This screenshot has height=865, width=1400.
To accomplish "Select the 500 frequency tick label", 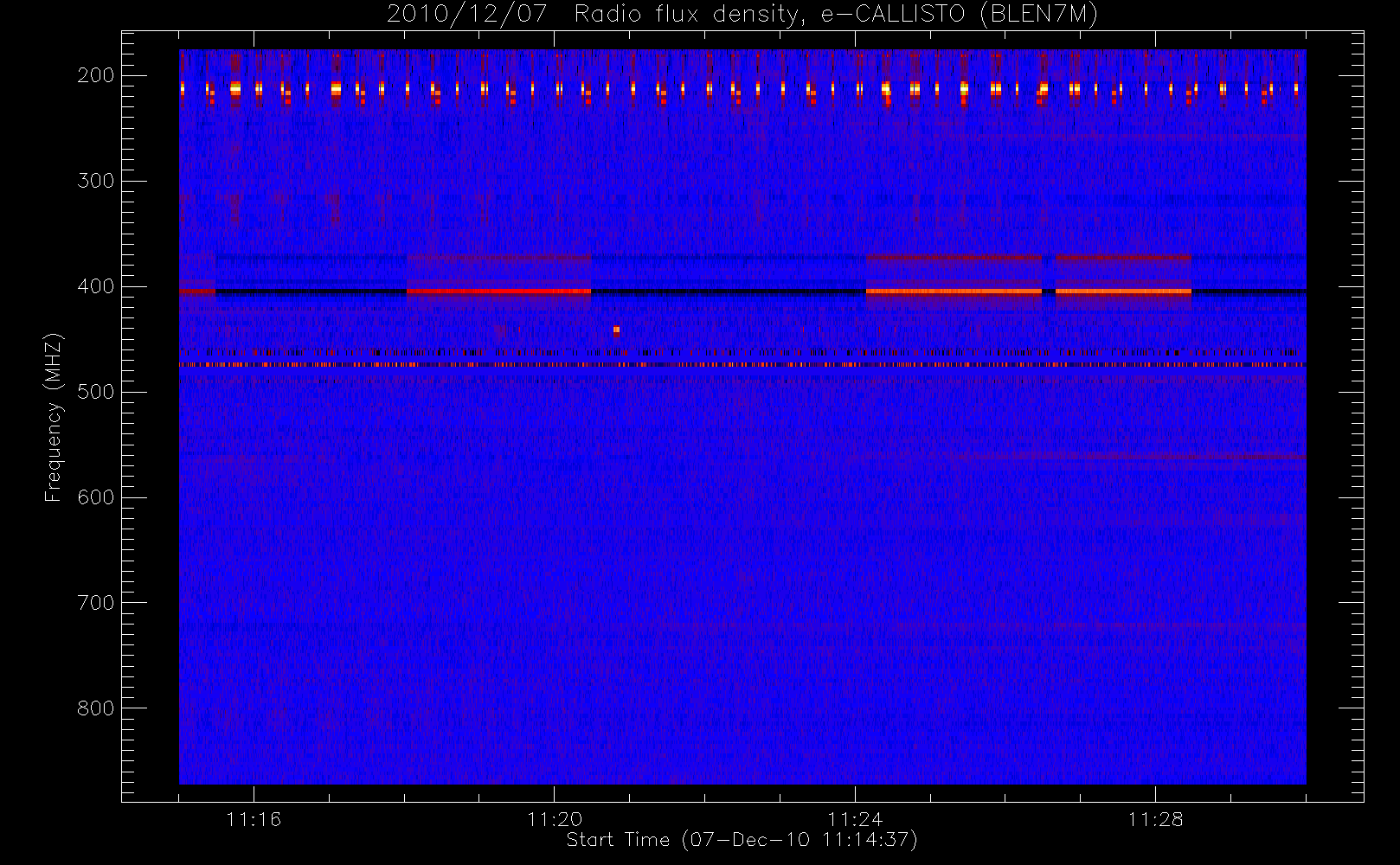I will [96, 392].
